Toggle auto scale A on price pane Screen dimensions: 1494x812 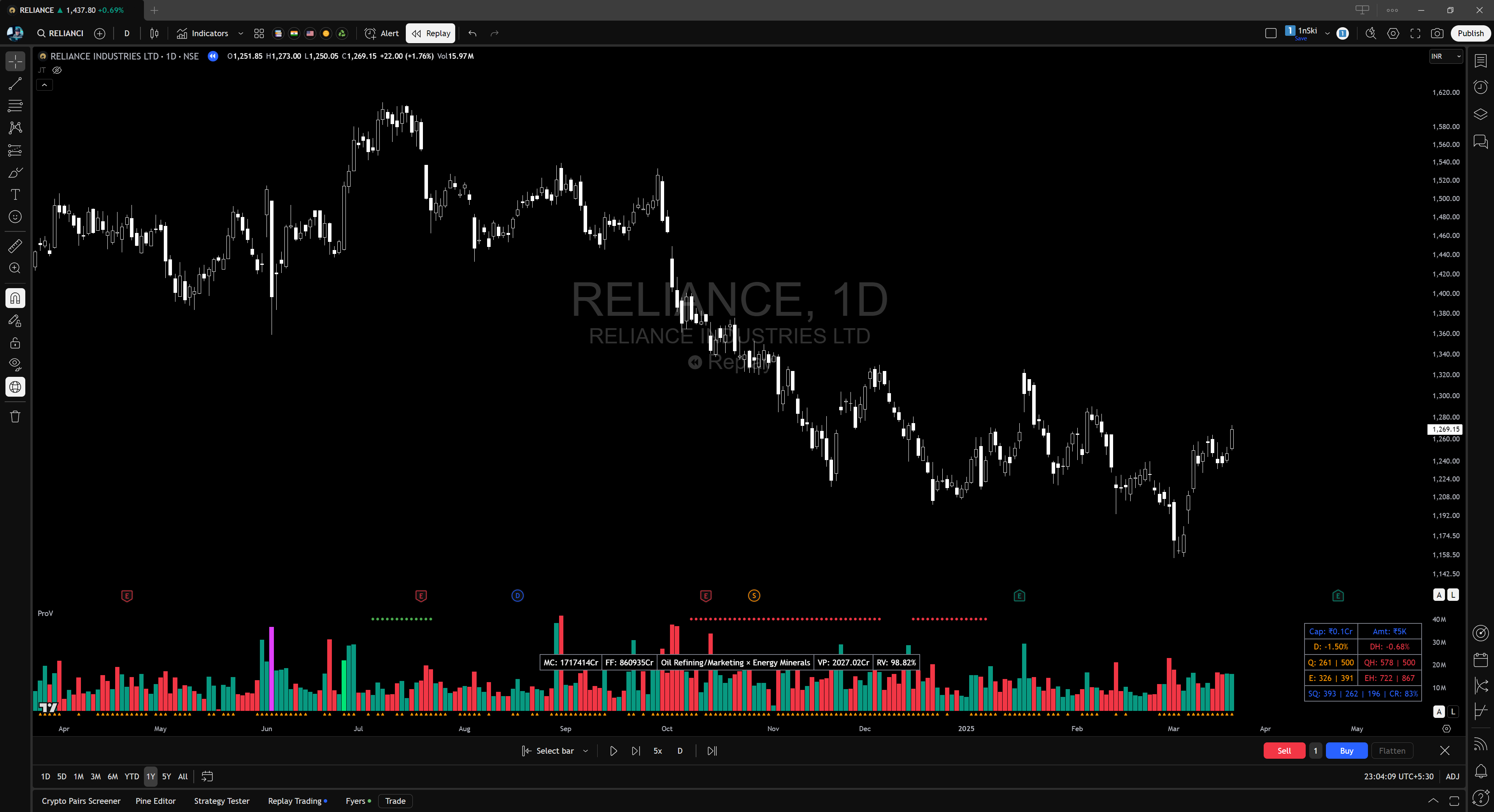tap(1439, 595)
